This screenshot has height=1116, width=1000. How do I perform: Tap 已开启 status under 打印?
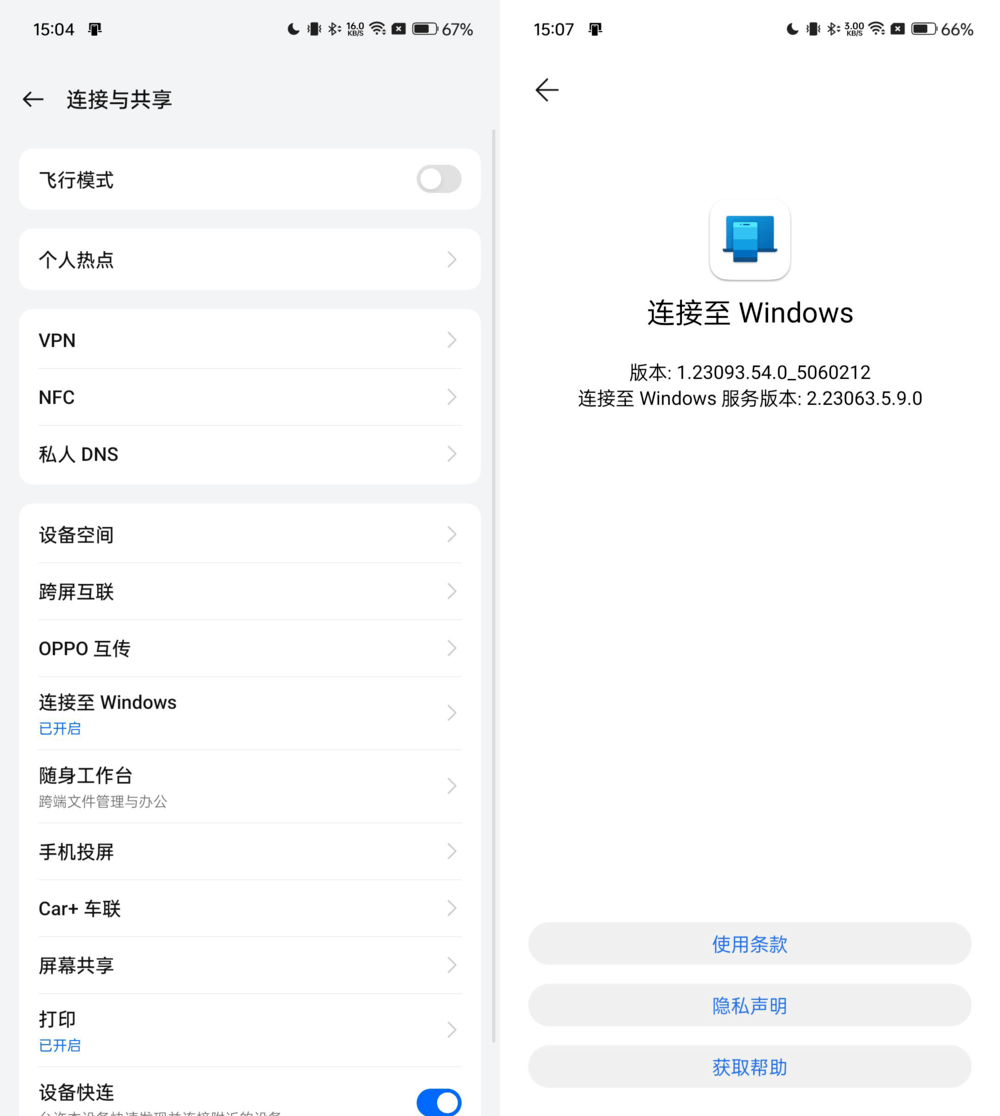(60, 1046)
